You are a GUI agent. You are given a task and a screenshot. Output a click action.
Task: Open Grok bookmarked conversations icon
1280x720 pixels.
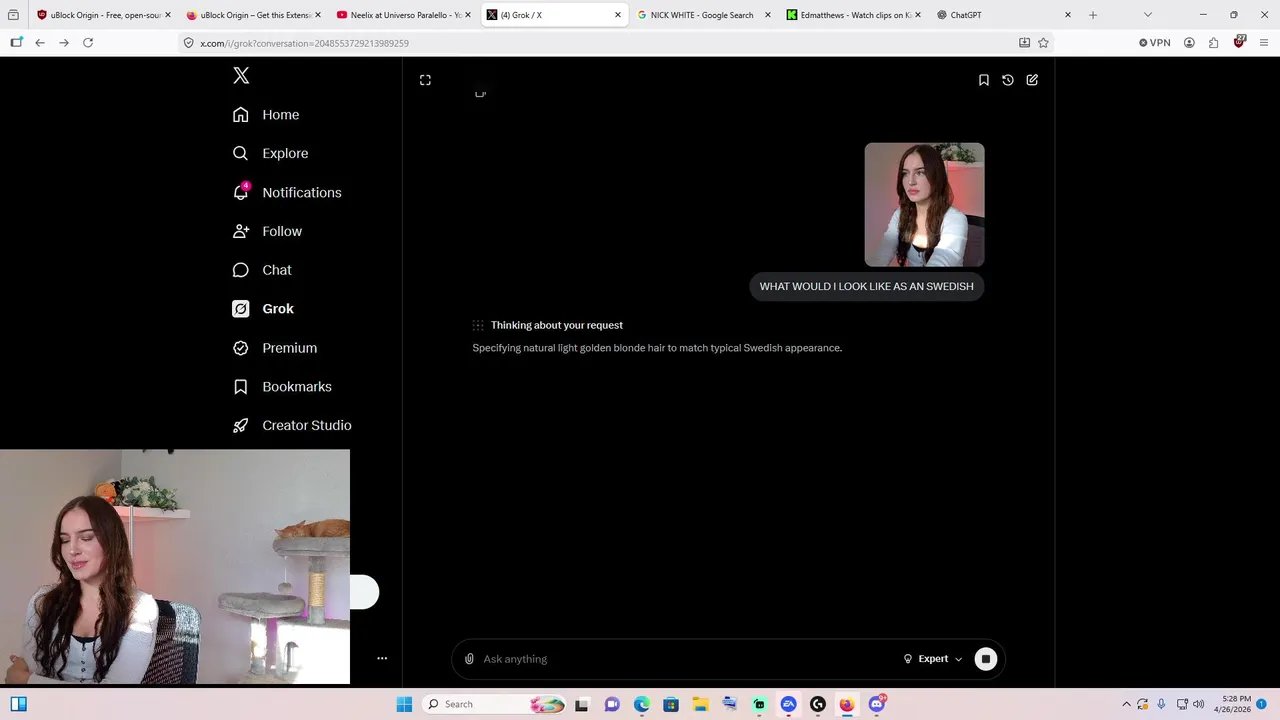(984, 80)
